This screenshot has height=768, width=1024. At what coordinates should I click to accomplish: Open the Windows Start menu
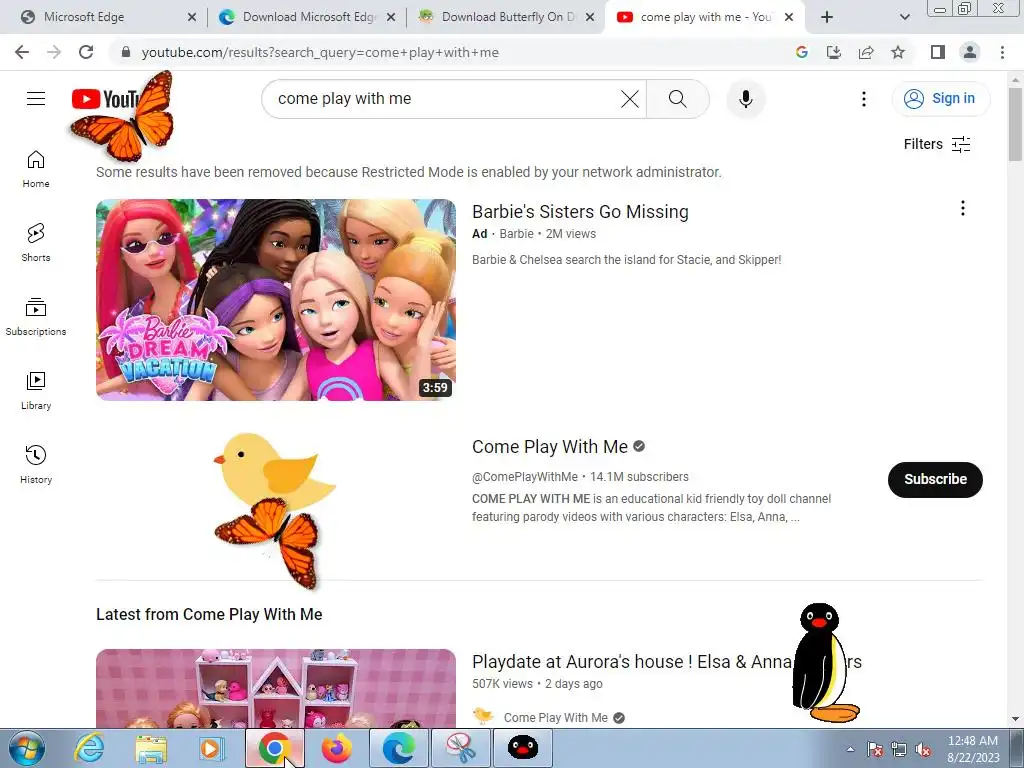(27, 748)
